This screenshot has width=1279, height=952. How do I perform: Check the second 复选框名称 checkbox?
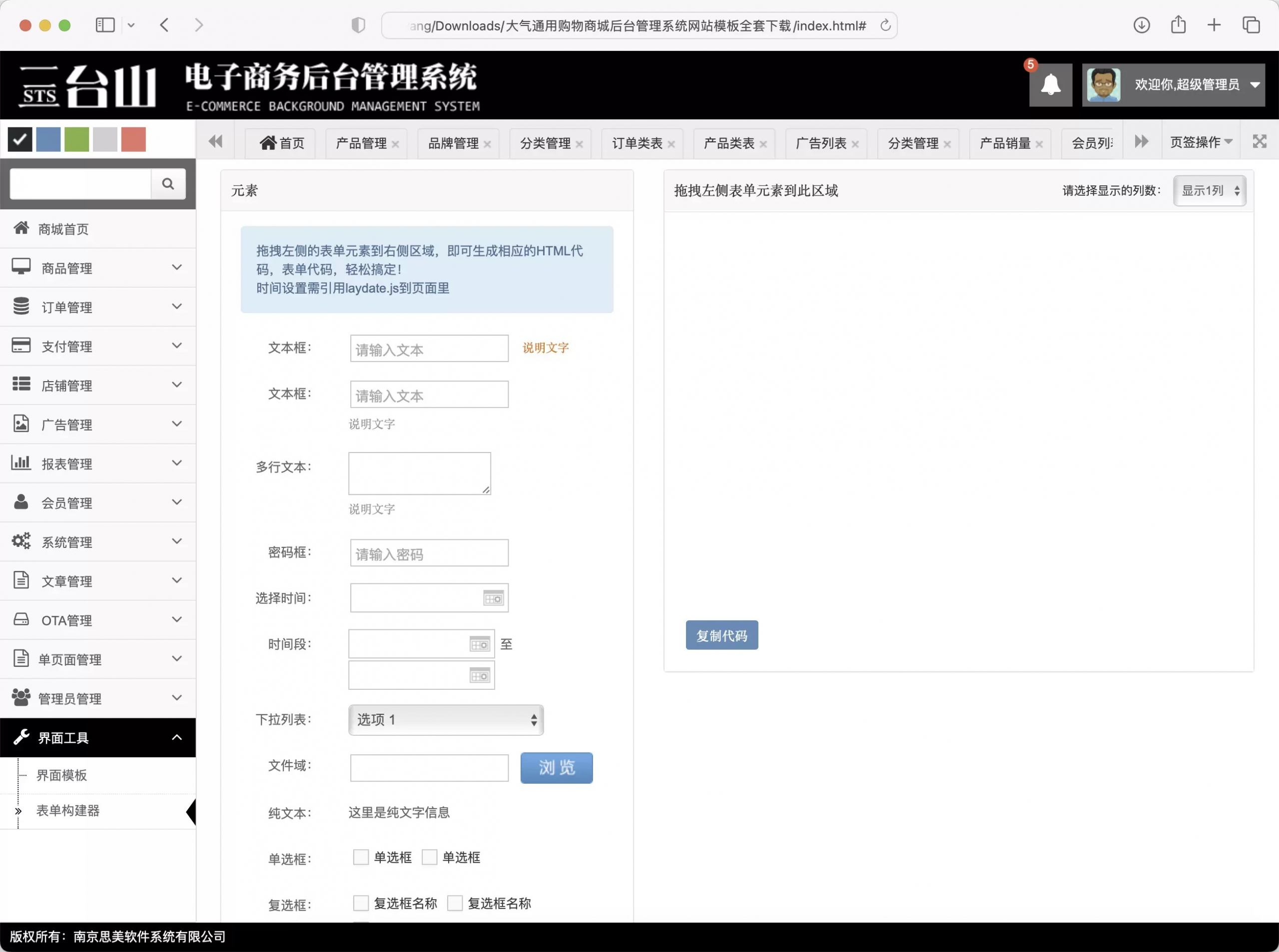[x=455, y=903]
